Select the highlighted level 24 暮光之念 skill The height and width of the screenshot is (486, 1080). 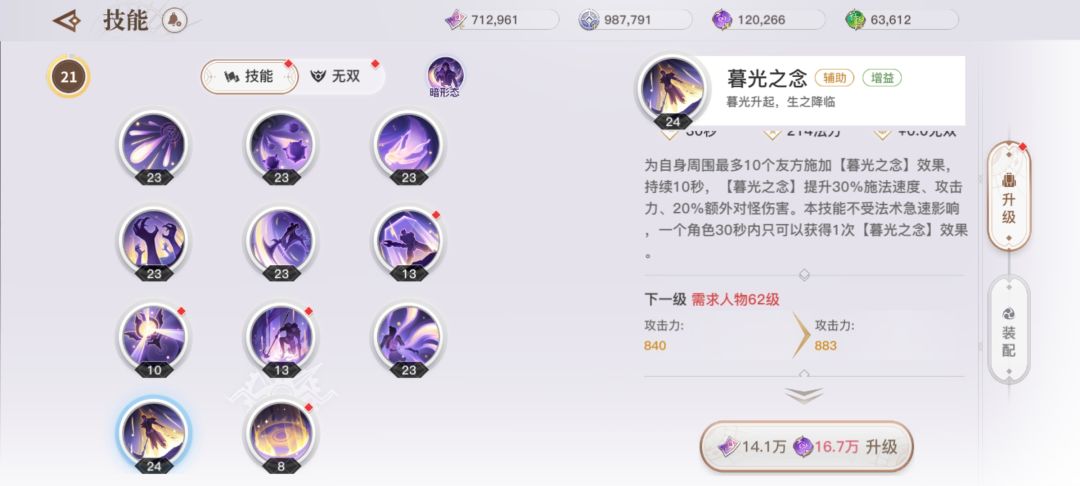[x=154, y=435]
